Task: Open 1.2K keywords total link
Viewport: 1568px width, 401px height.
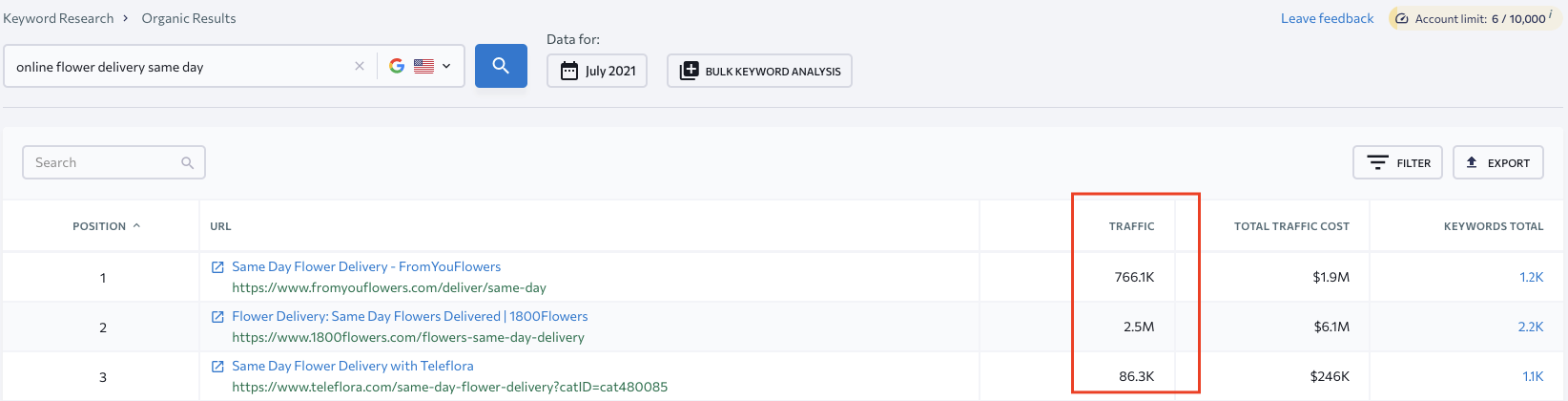Action: tap(1531, 277)
